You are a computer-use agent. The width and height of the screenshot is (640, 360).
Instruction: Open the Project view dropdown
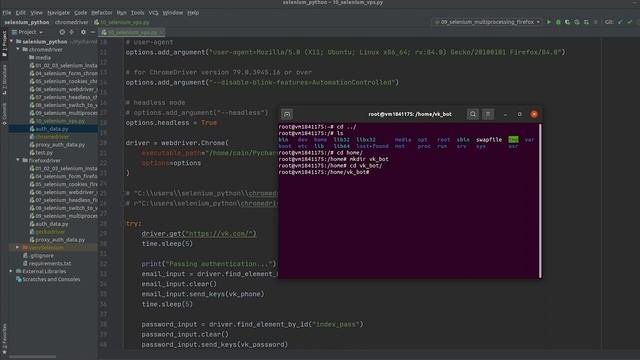tap(28, 32)
